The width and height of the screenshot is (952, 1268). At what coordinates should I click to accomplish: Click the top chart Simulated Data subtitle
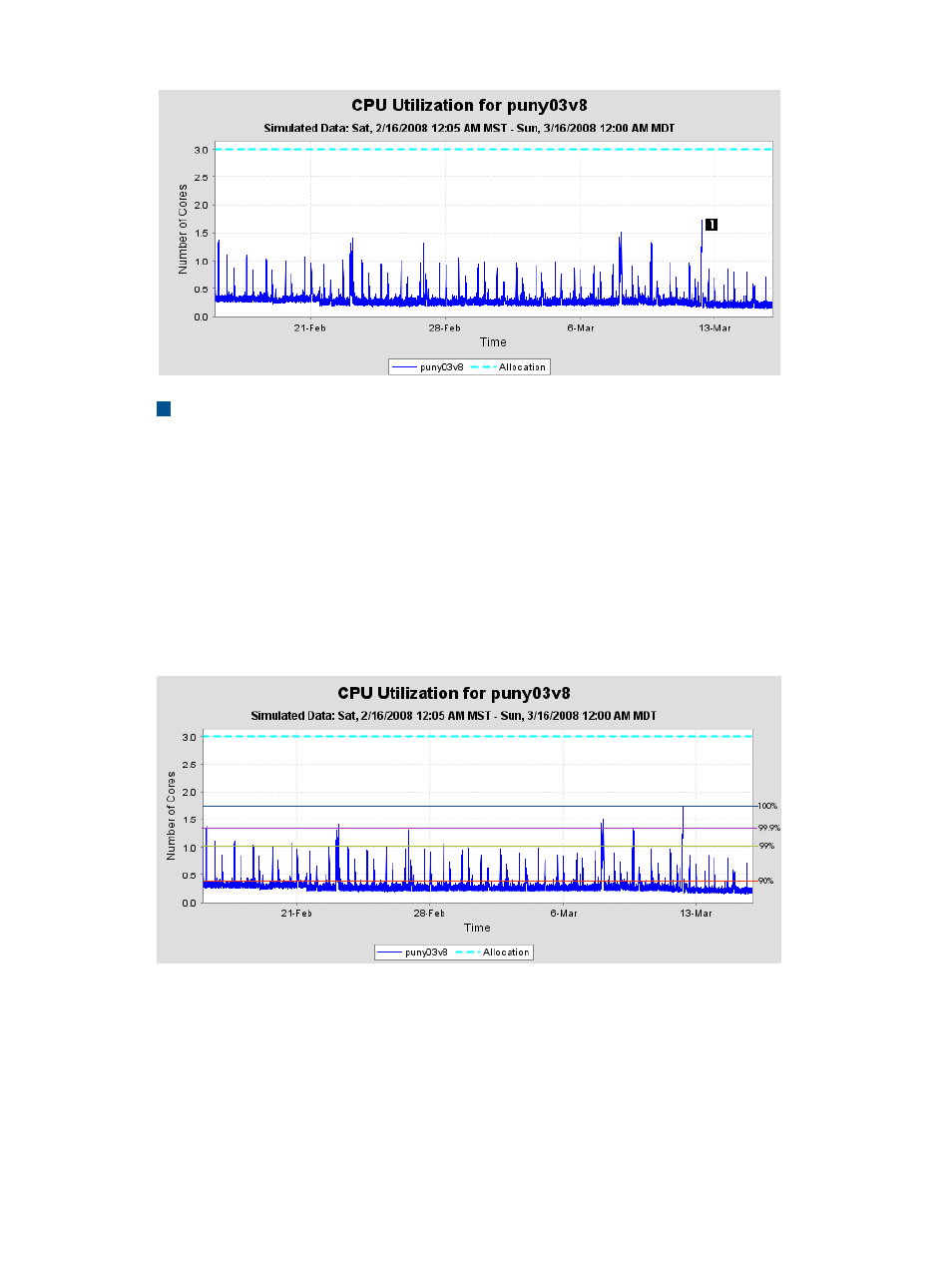pos(469,128)
